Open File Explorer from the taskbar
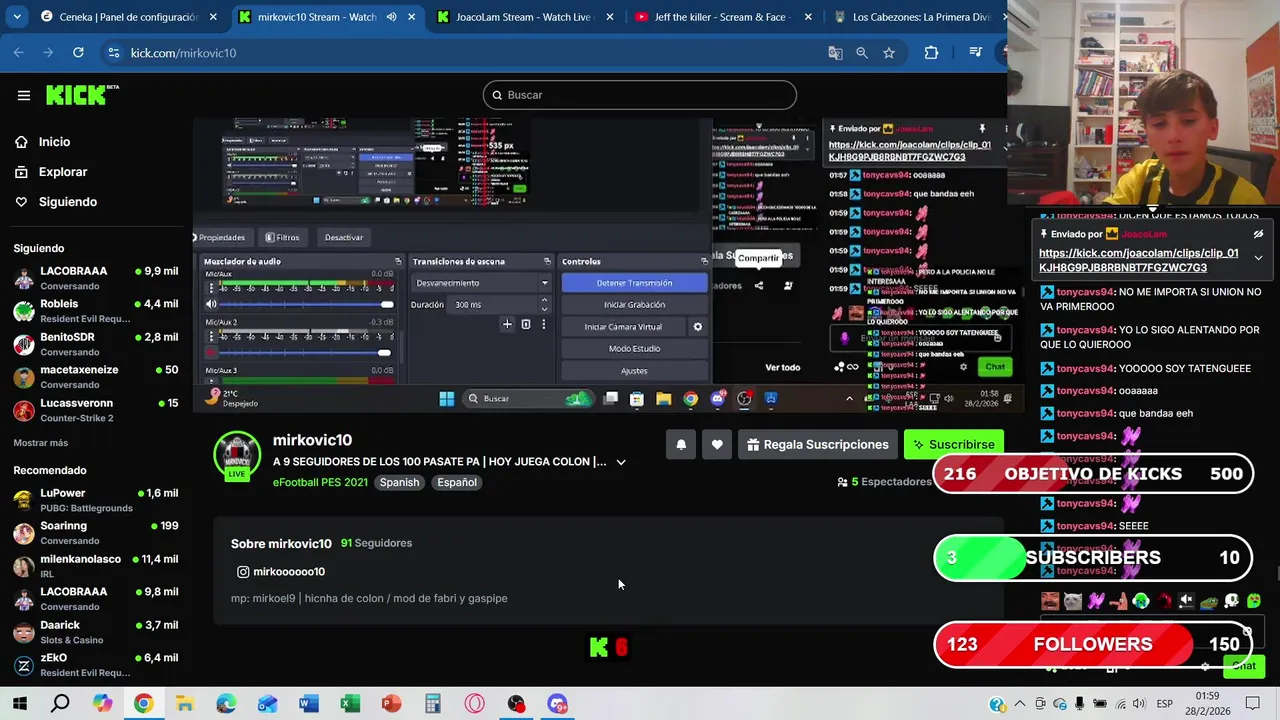This screenshot has height=720, width=1280. (184, 704)
